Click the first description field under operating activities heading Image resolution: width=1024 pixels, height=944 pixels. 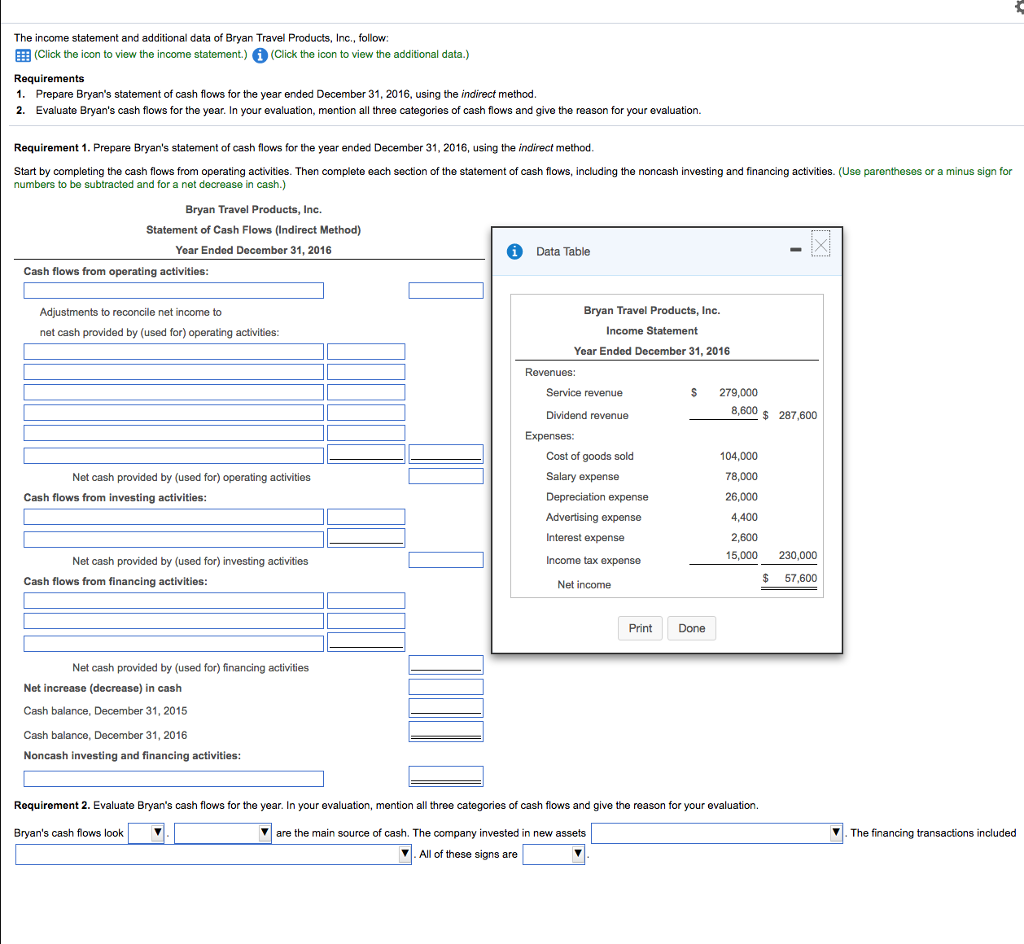tap(174, 291)
